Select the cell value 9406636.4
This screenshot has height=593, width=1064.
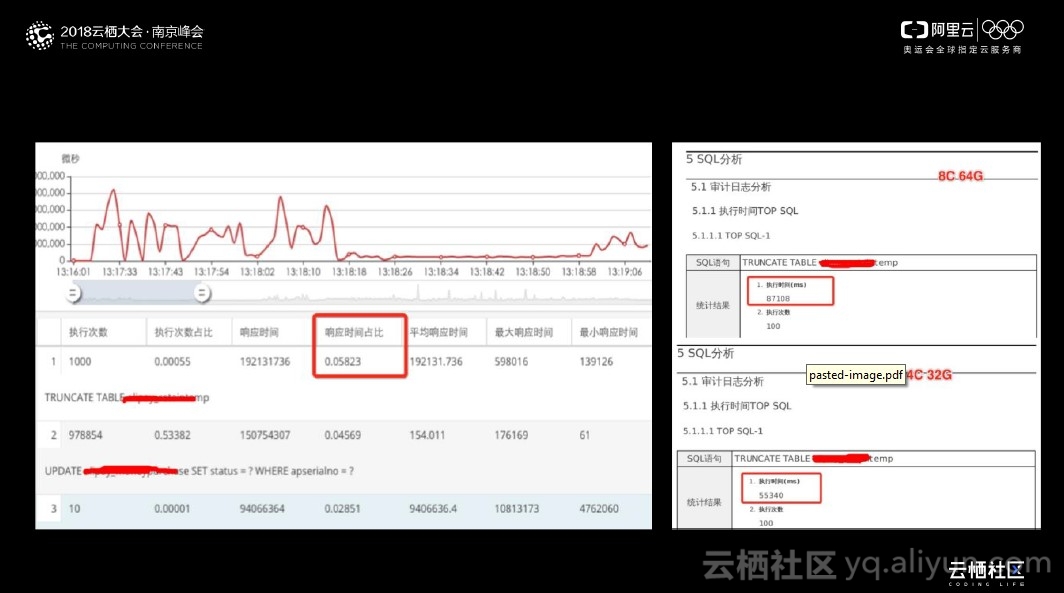tap(433, 508)
